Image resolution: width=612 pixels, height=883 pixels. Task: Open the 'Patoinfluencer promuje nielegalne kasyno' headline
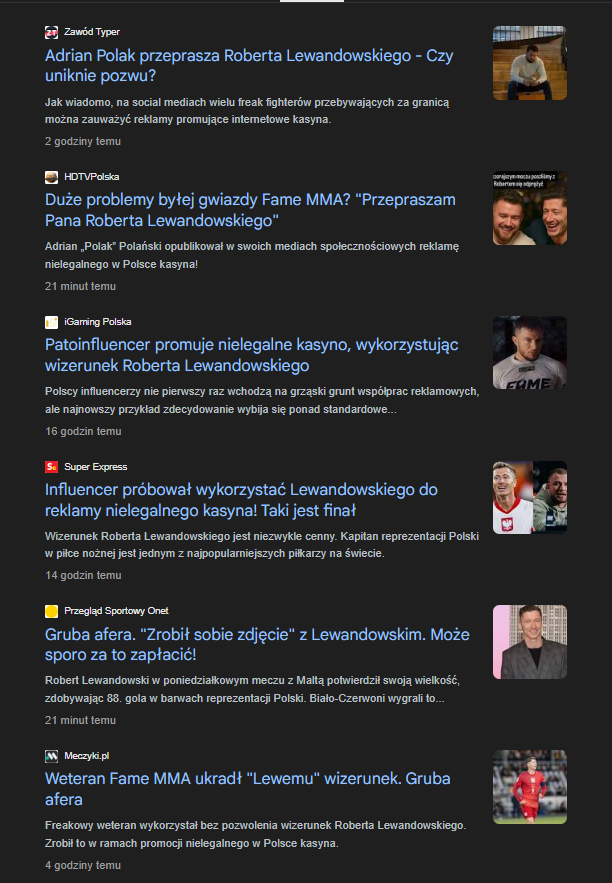coord(252,355)
